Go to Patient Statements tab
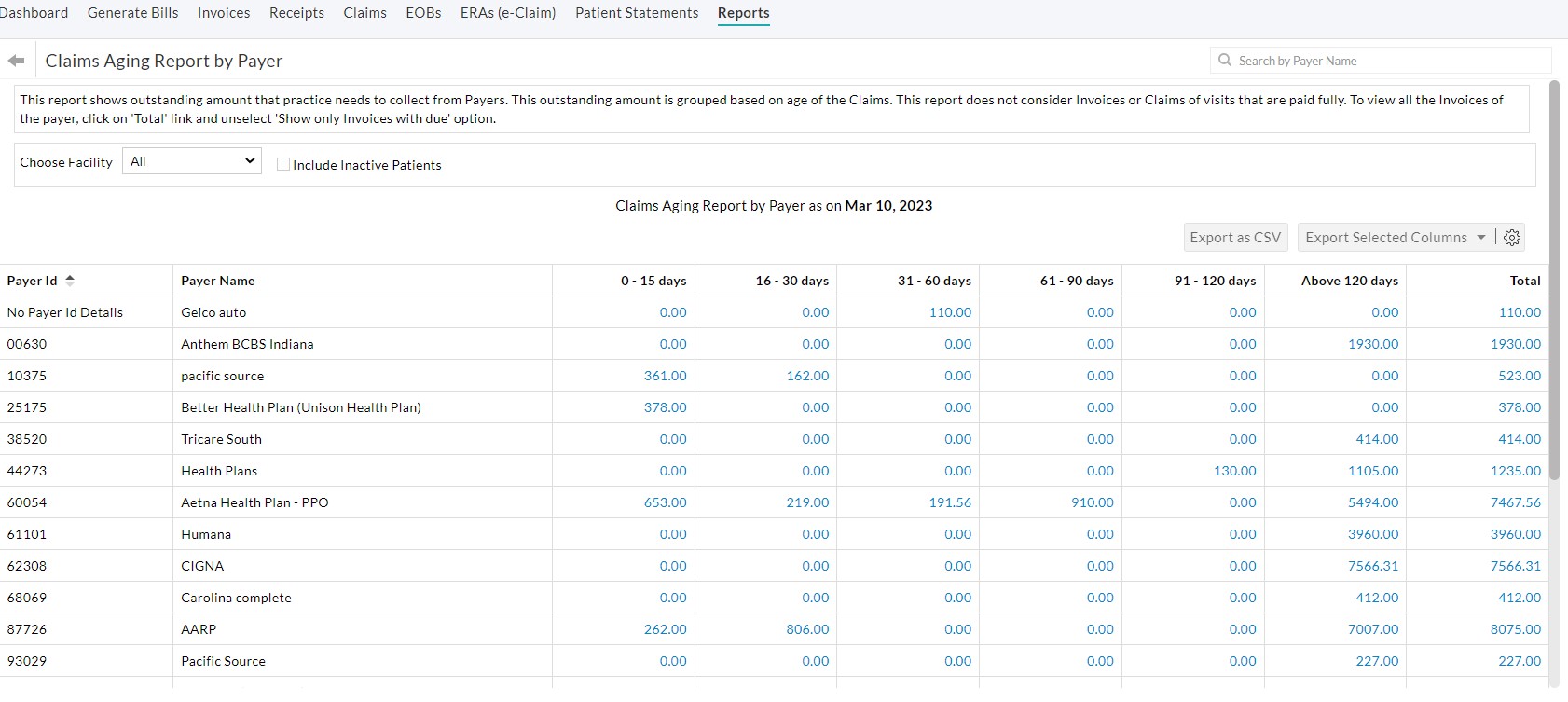The height and width of the screenshot is (702, 1568). pyautogui.click(x=637, y=13)
